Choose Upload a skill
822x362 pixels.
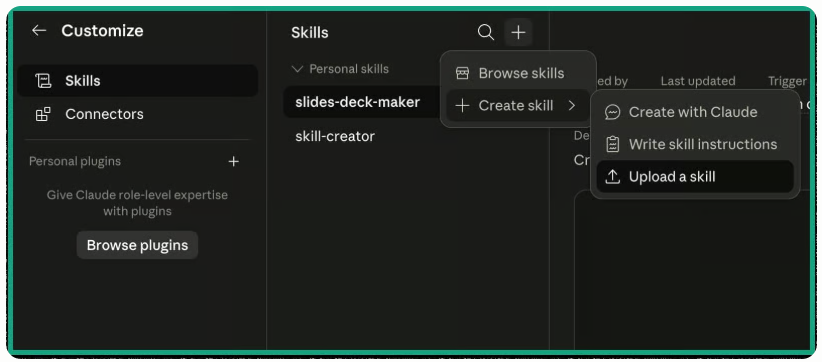pos(695,177)
